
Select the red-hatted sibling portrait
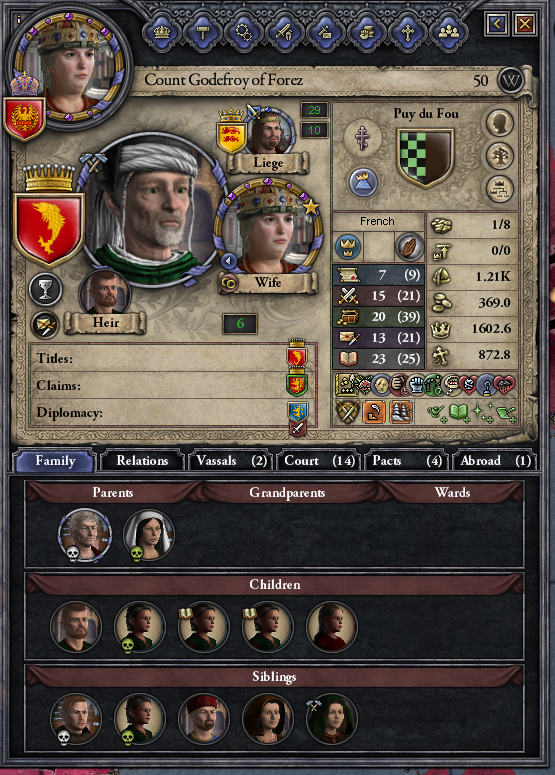coord(203,719)
